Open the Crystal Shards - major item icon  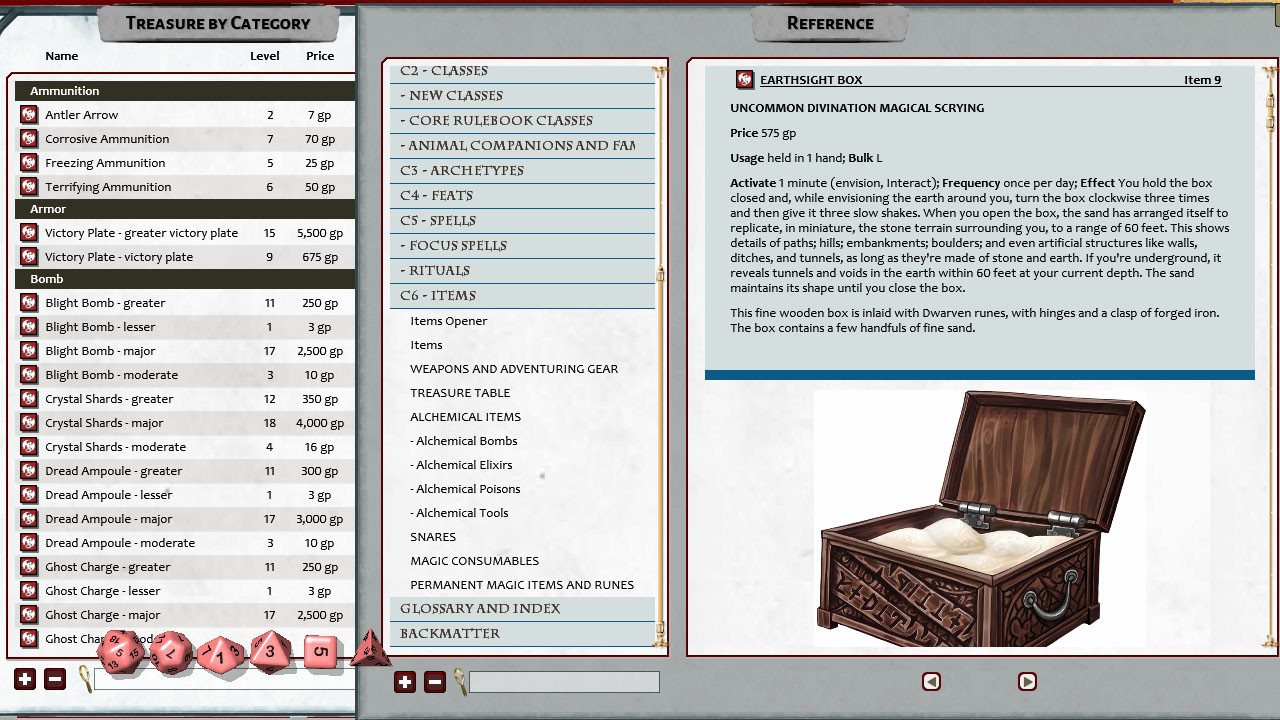29,423
